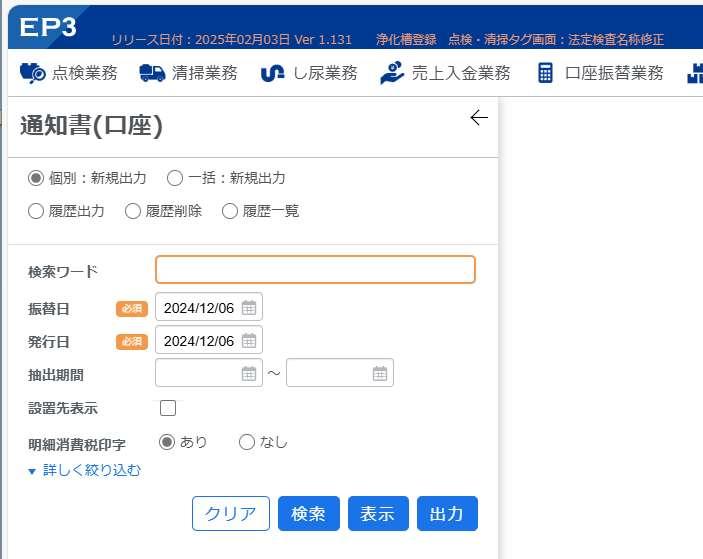
Task: Click the 口座振替業務 calculator icon
Action: tap(545, 73)
